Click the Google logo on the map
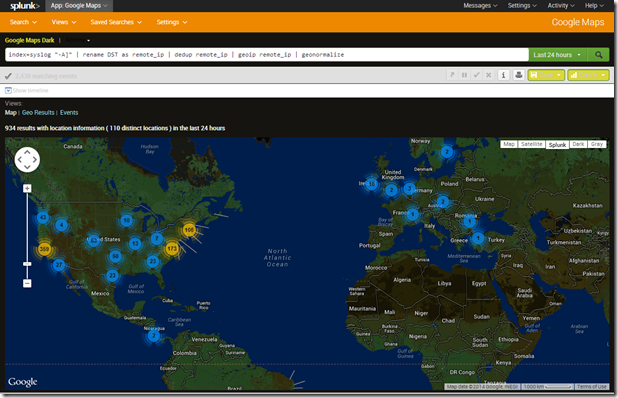 pyautogui.click(x=23, y=382)
